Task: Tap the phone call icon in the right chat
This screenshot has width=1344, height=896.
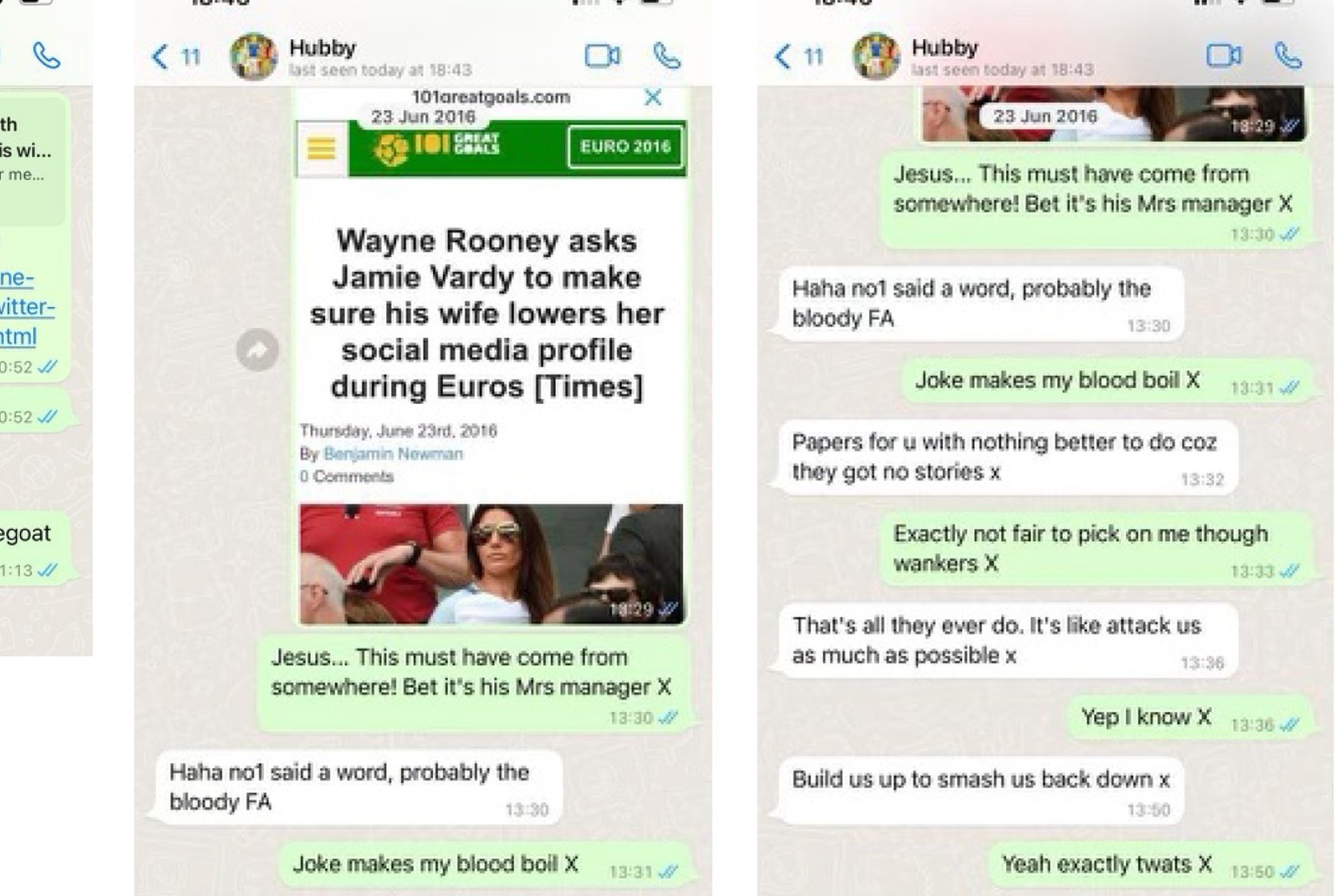Action: (1288, 56)
